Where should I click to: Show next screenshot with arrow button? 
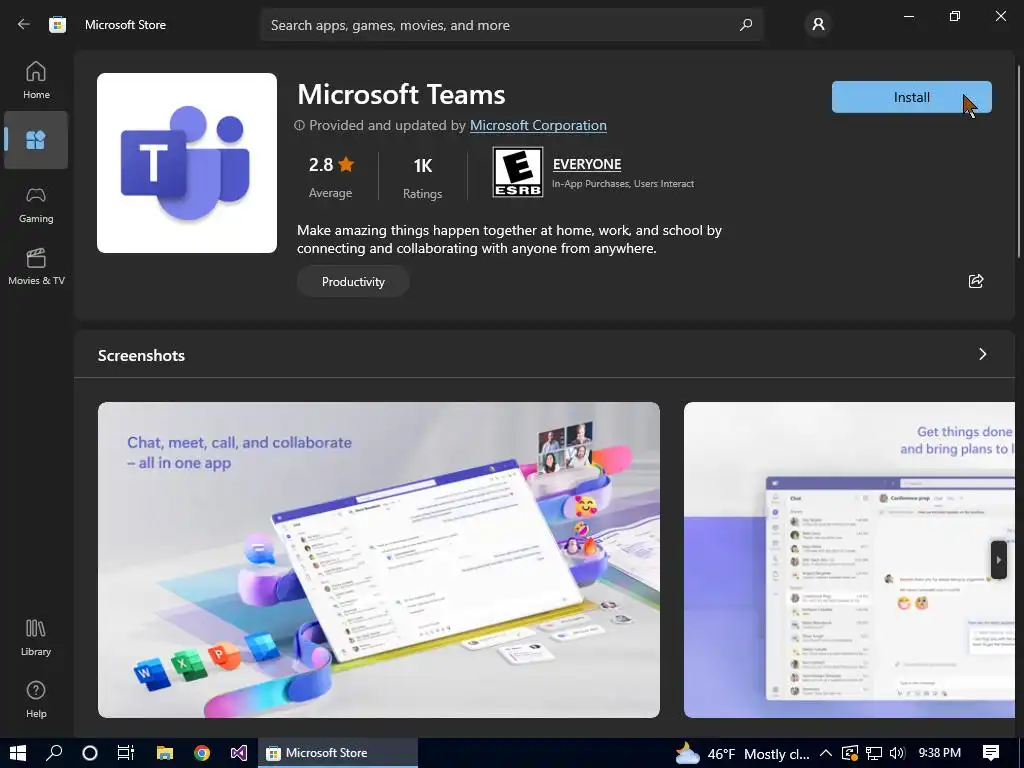999,560
